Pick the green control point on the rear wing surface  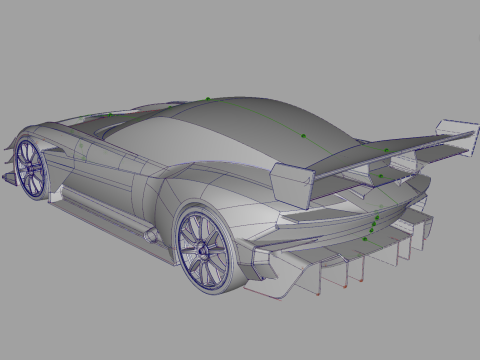pyautogui.click(x=386, y=150)
